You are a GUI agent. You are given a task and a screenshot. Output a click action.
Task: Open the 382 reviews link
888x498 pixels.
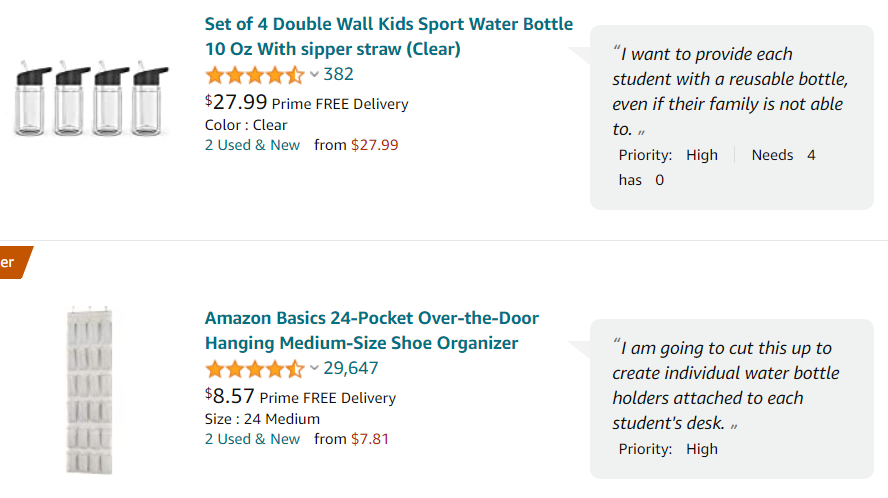338,74
